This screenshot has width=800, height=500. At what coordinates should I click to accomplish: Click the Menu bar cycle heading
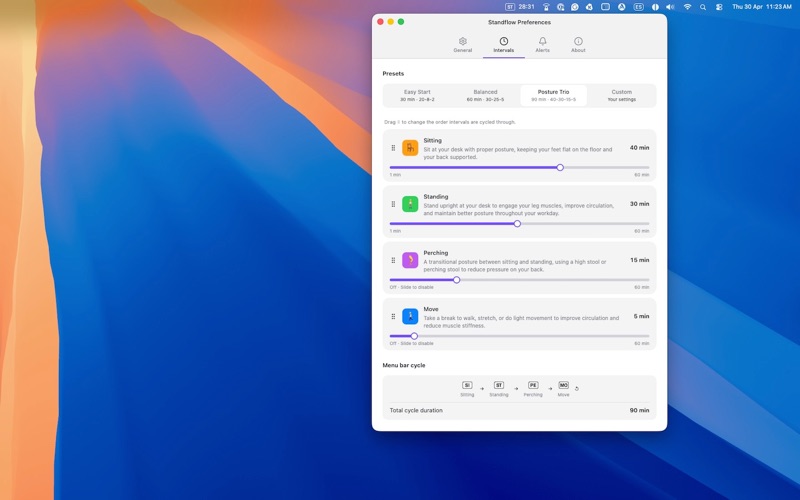[x=404, y=365]
